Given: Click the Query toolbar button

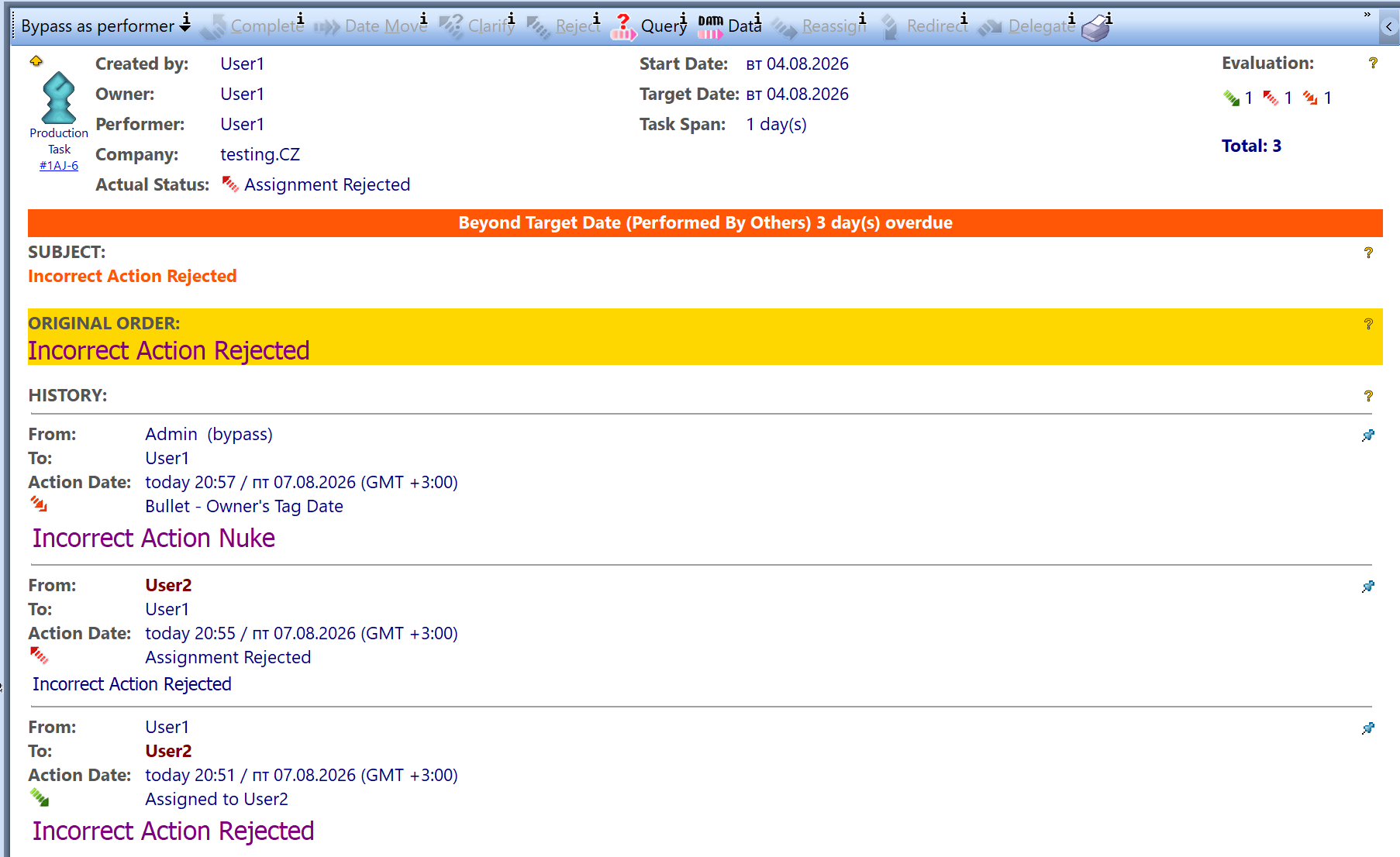Looking at the screenshot, I should (x=649, y=26).
